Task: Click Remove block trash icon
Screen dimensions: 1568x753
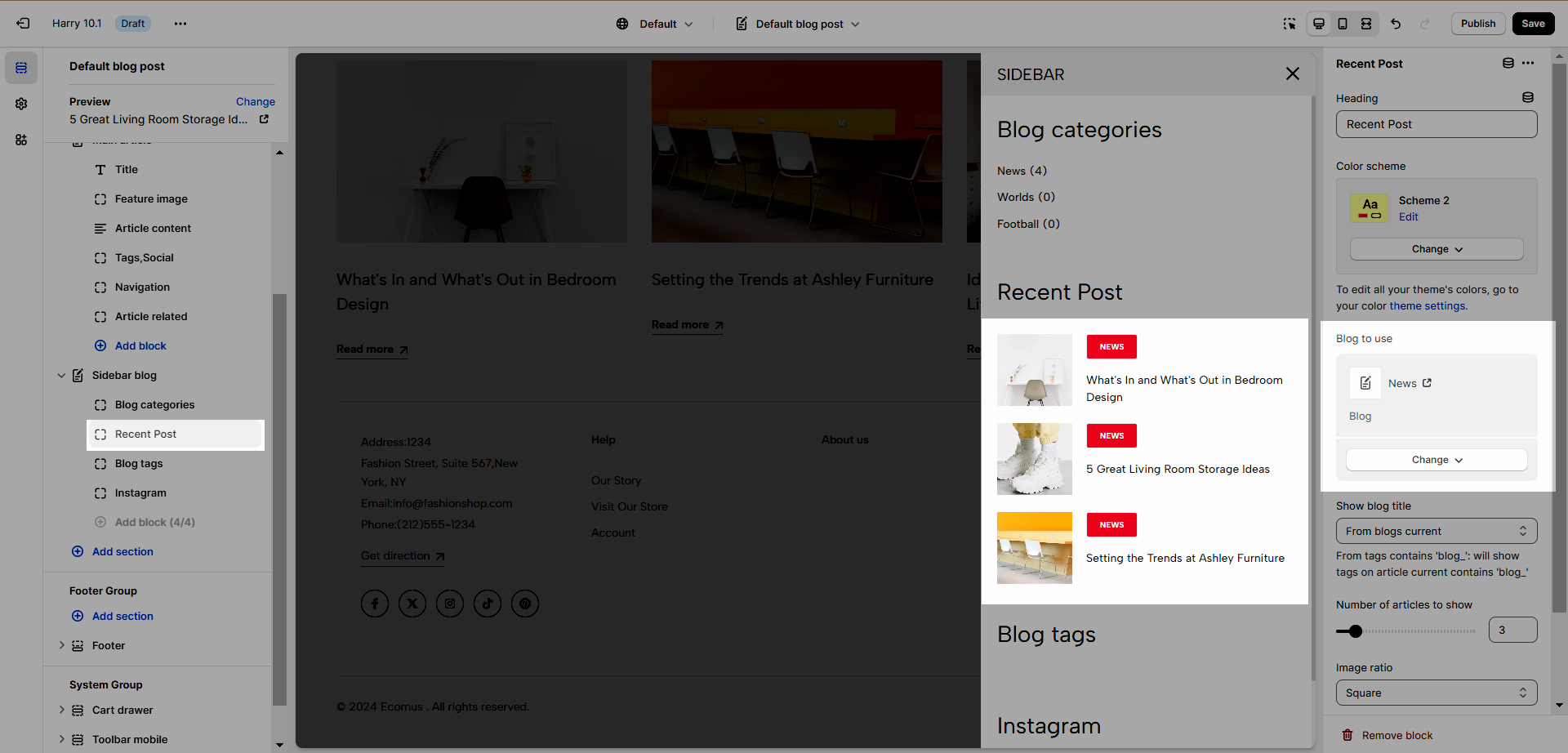Action: click(1347, 735)
